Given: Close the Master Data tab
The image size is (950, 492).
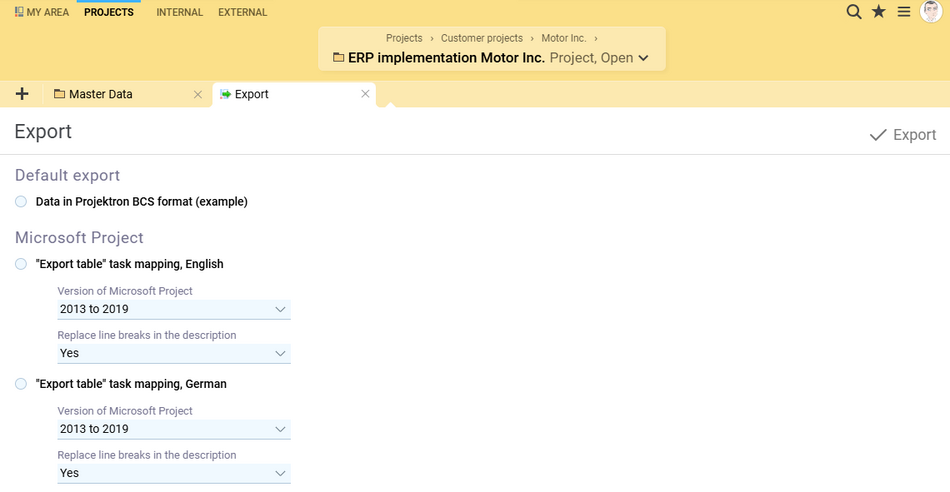Looking at the screenshot, I should coord(198,95).
